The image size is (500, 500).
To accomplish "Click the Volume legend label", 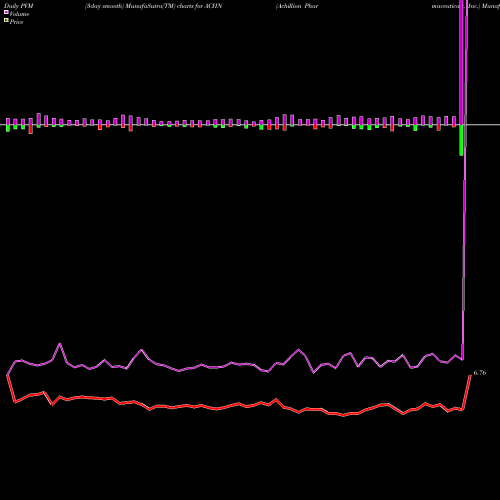I will pyautogui.click(x=19, y=14).
